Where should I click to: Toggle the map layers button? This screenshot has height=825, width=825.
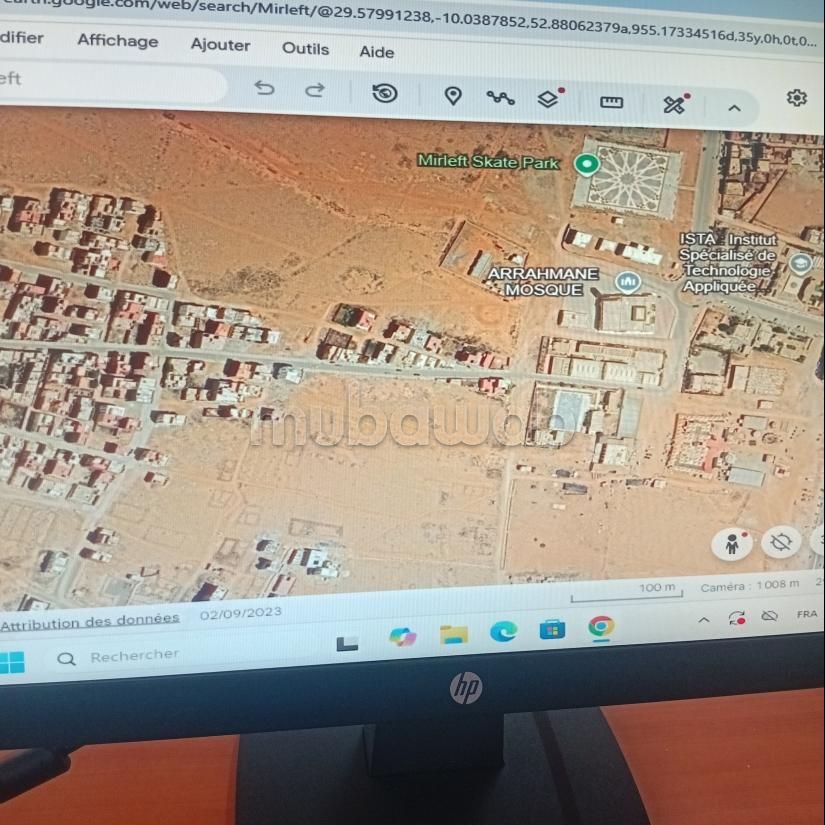click(548, 99)
